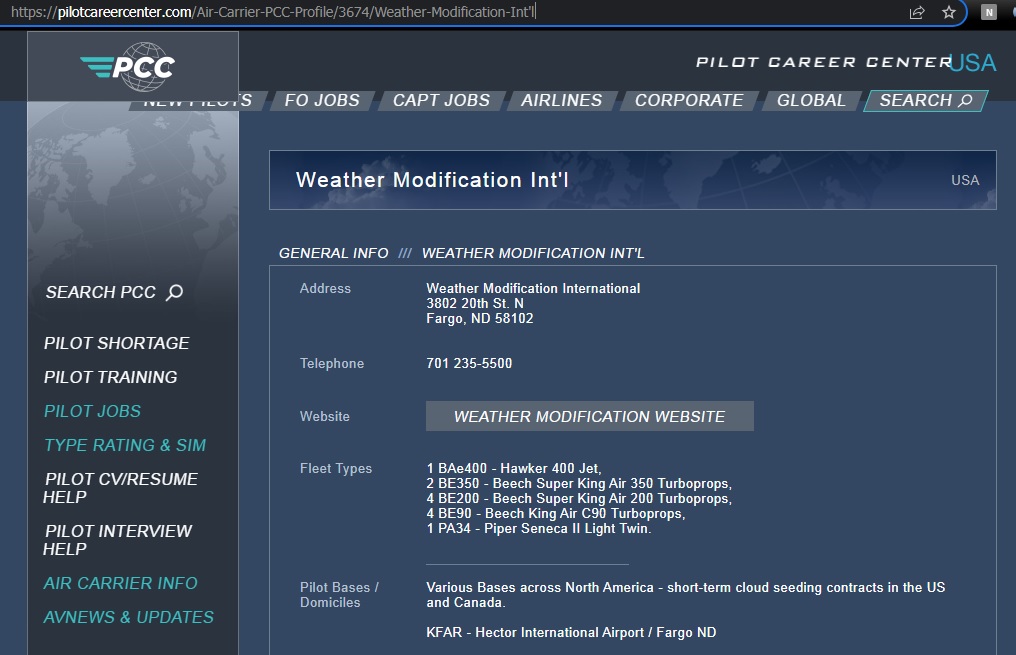
Task: Click the share page icon in address bar
Action: coord(916,12)
